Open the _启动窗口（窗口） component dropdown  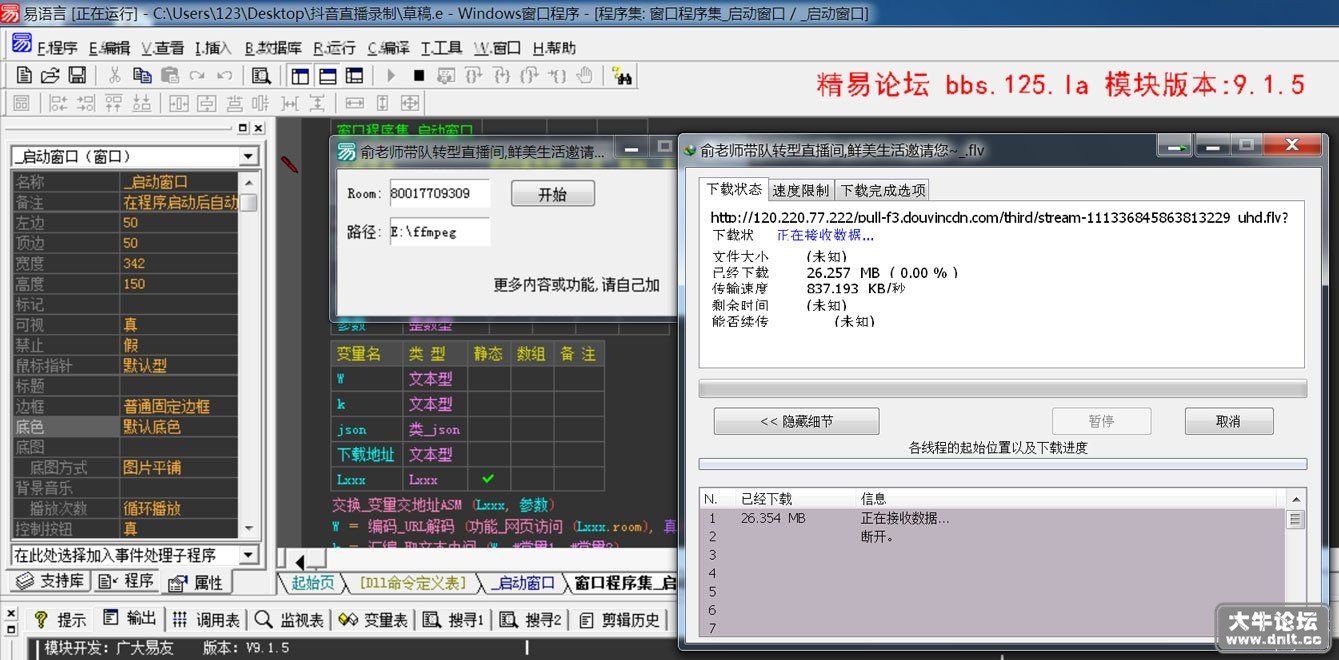pyautogui.click(x=248, y=157)
